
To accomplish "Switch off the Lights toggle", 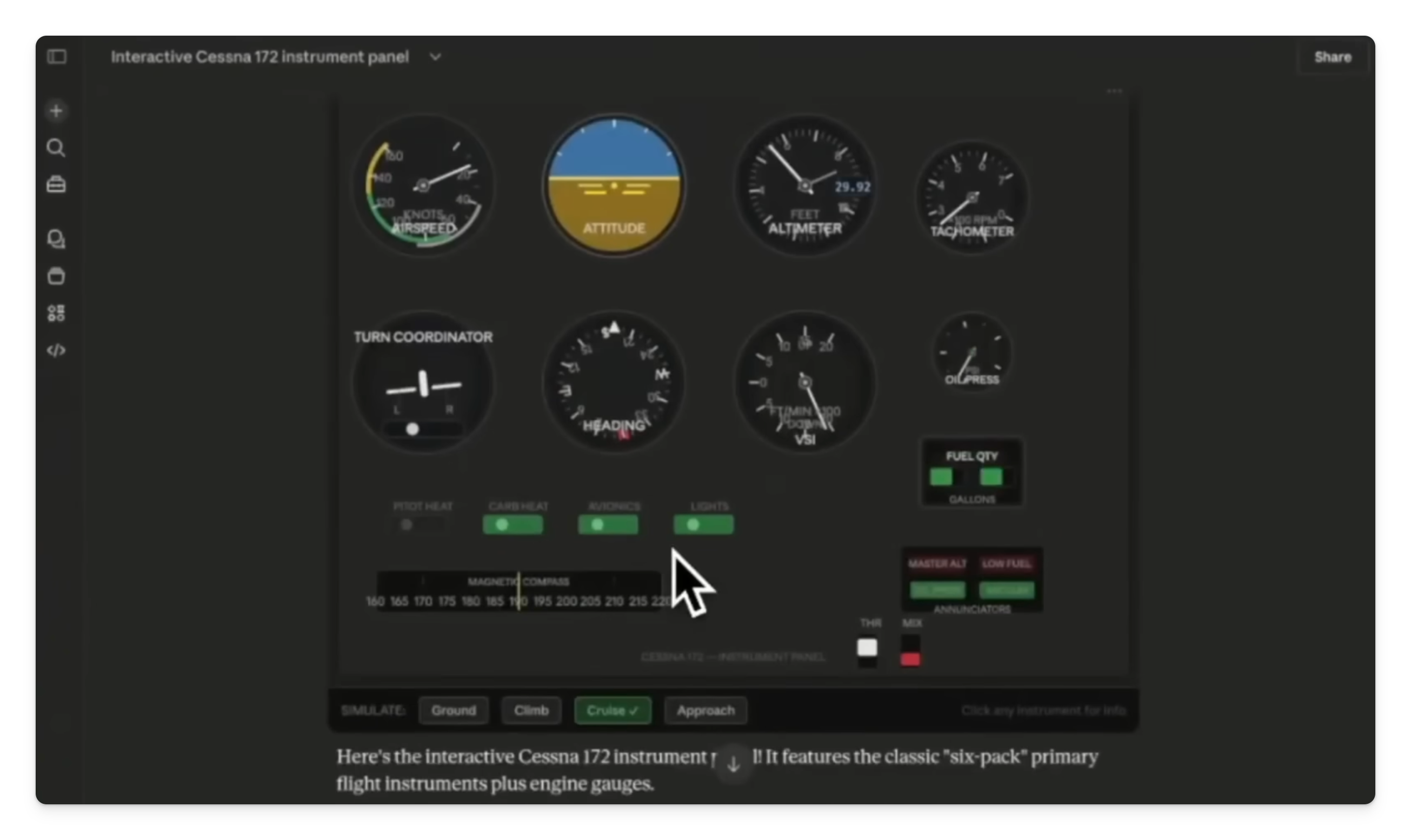I will [x=703, y=525].
